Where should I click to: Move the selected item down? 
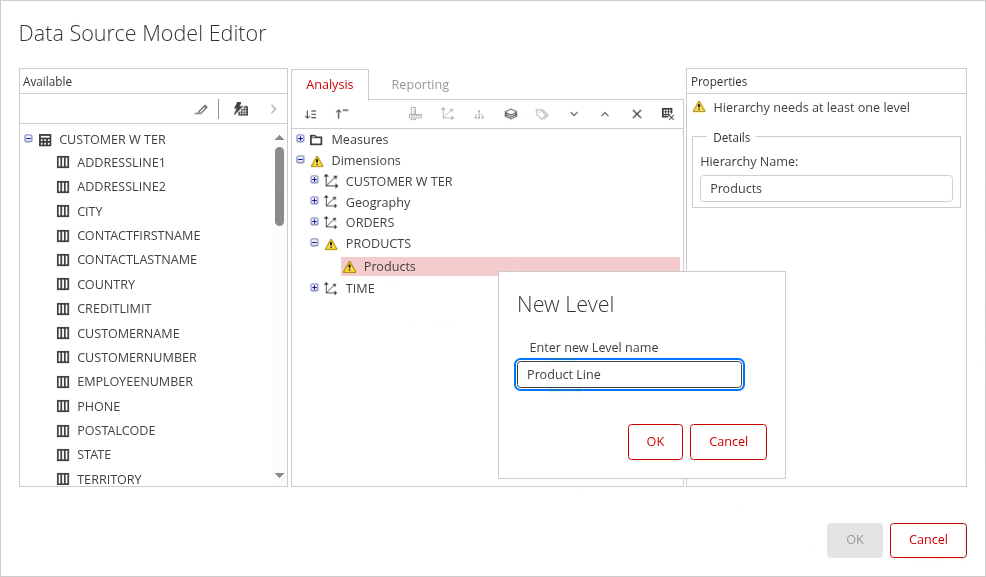point(574,114)
